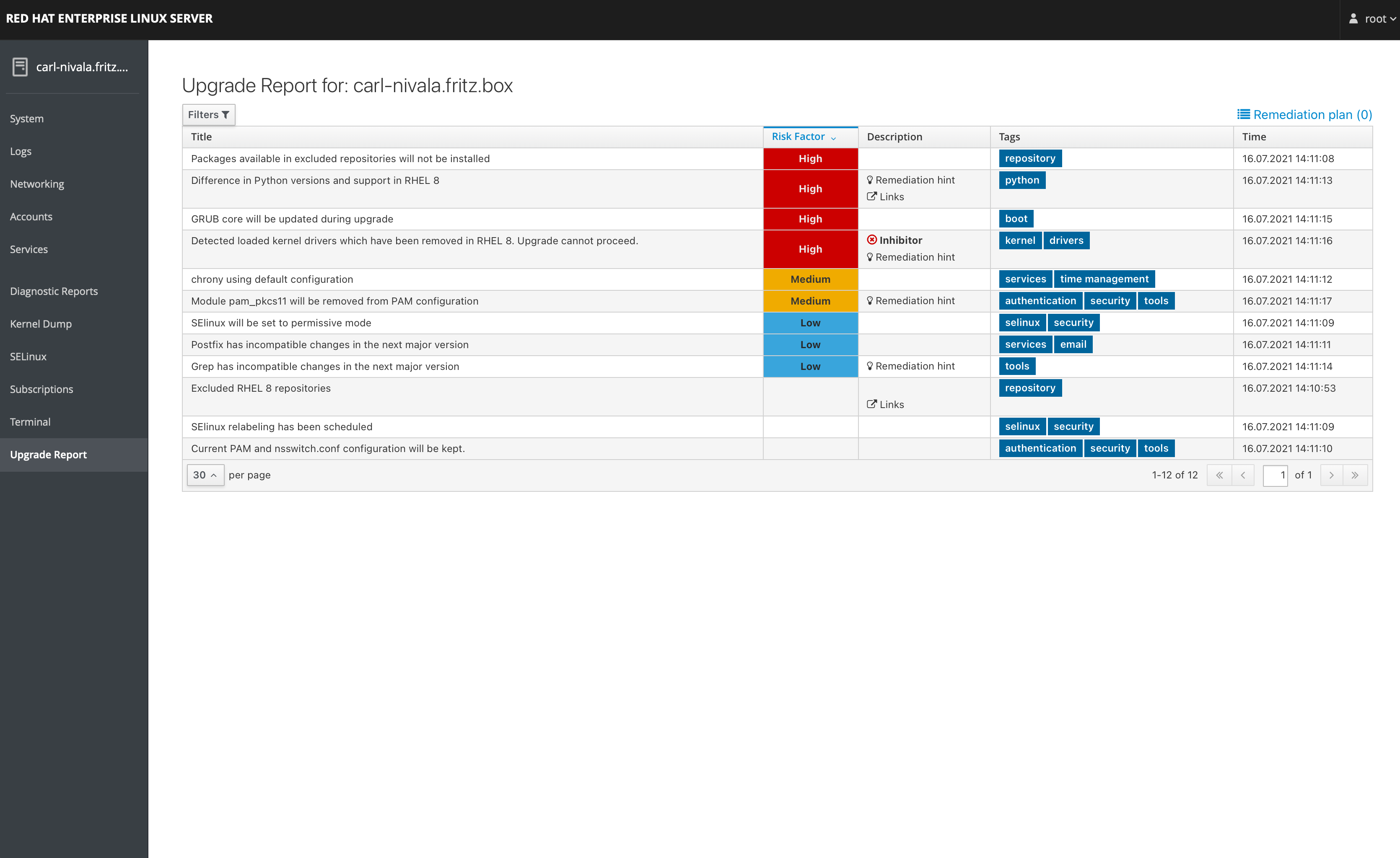
Task: Click the drivers tag
Action: [1066, 240]
